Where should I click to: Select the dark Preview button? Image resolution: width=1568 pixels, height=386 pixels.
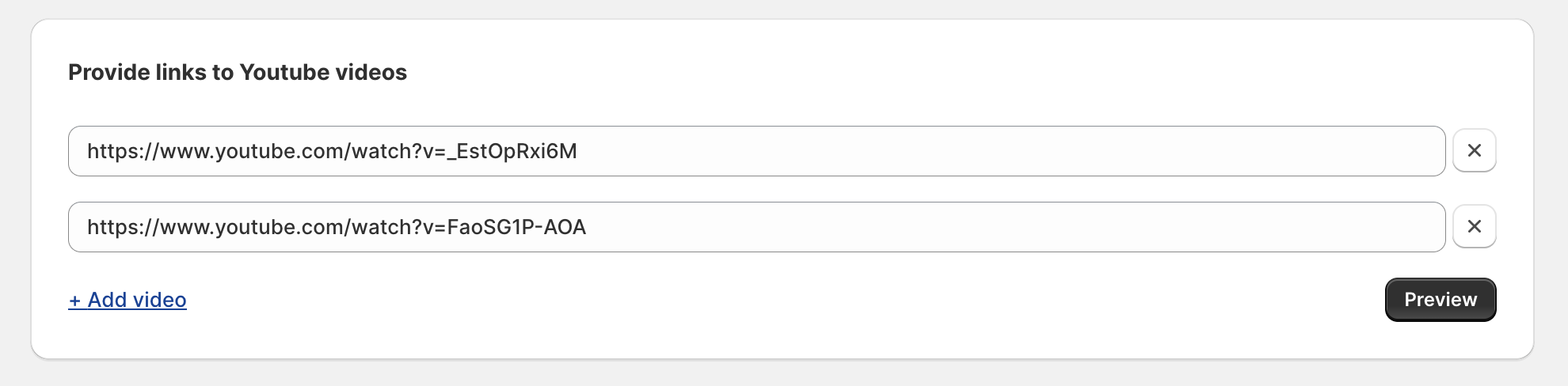(x=1440, y=300)
